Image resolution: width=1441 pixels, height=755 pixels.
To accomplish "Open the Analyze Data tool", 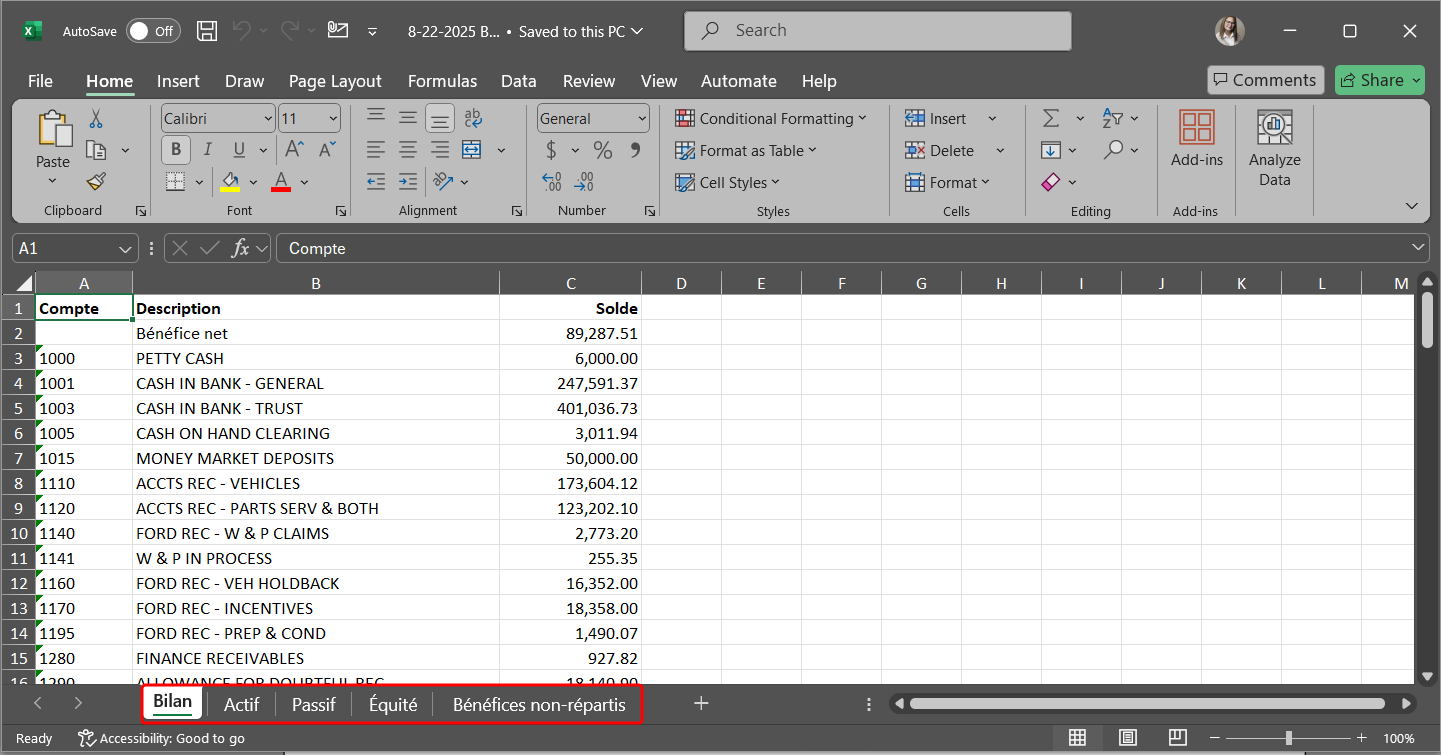I will [1274, 150].
